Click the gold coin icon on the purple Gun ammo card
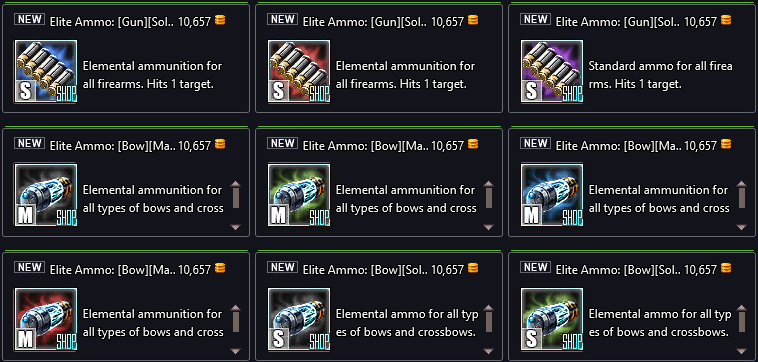The height and width of the screenshot is (362, 758). point(726,20)
